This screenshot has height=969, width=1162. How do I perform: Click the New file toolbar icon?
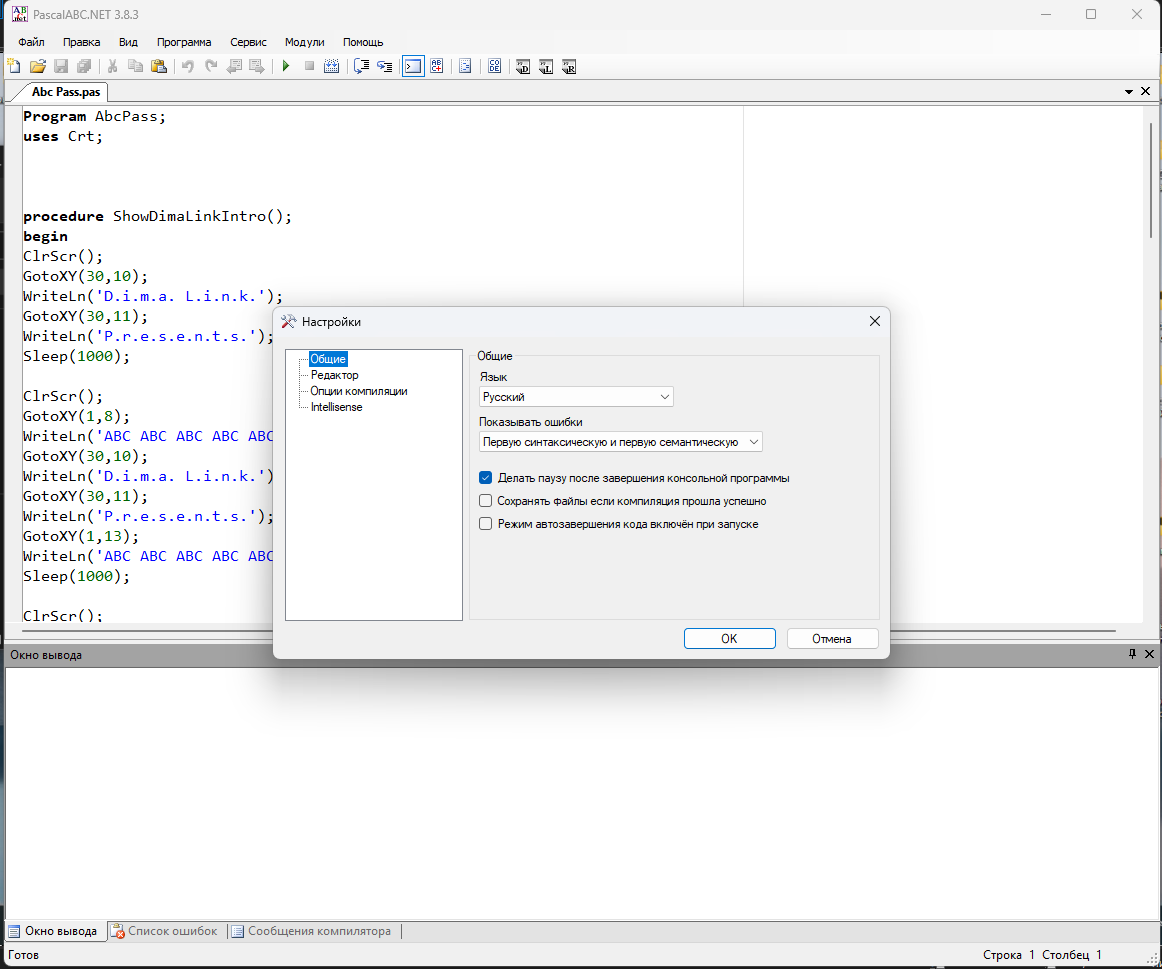(x=14, y=66)
